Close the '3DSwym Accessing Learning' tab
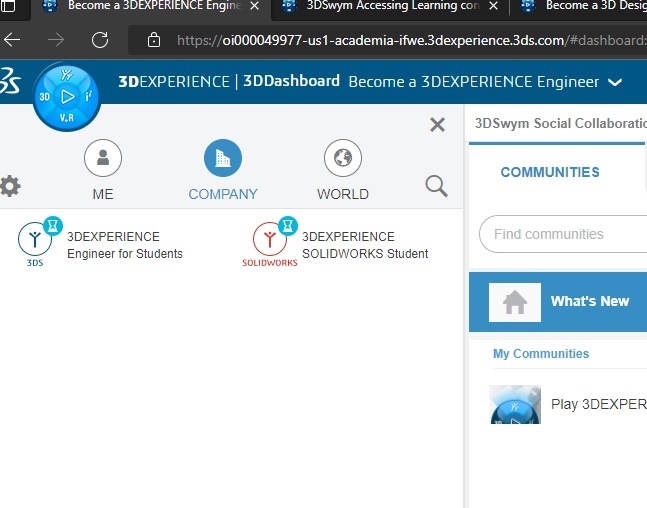 [493, 6]
